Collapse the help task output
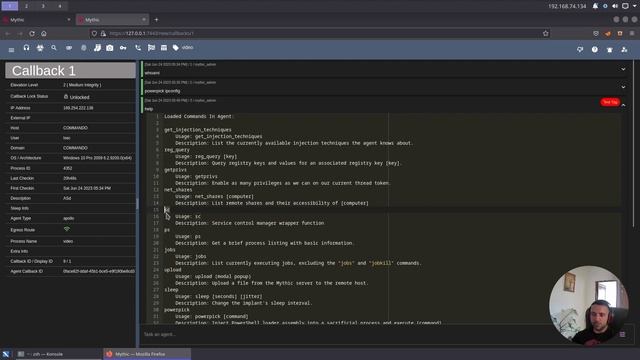640x360 pixels. pyautogui.click(x=623, y=105)
